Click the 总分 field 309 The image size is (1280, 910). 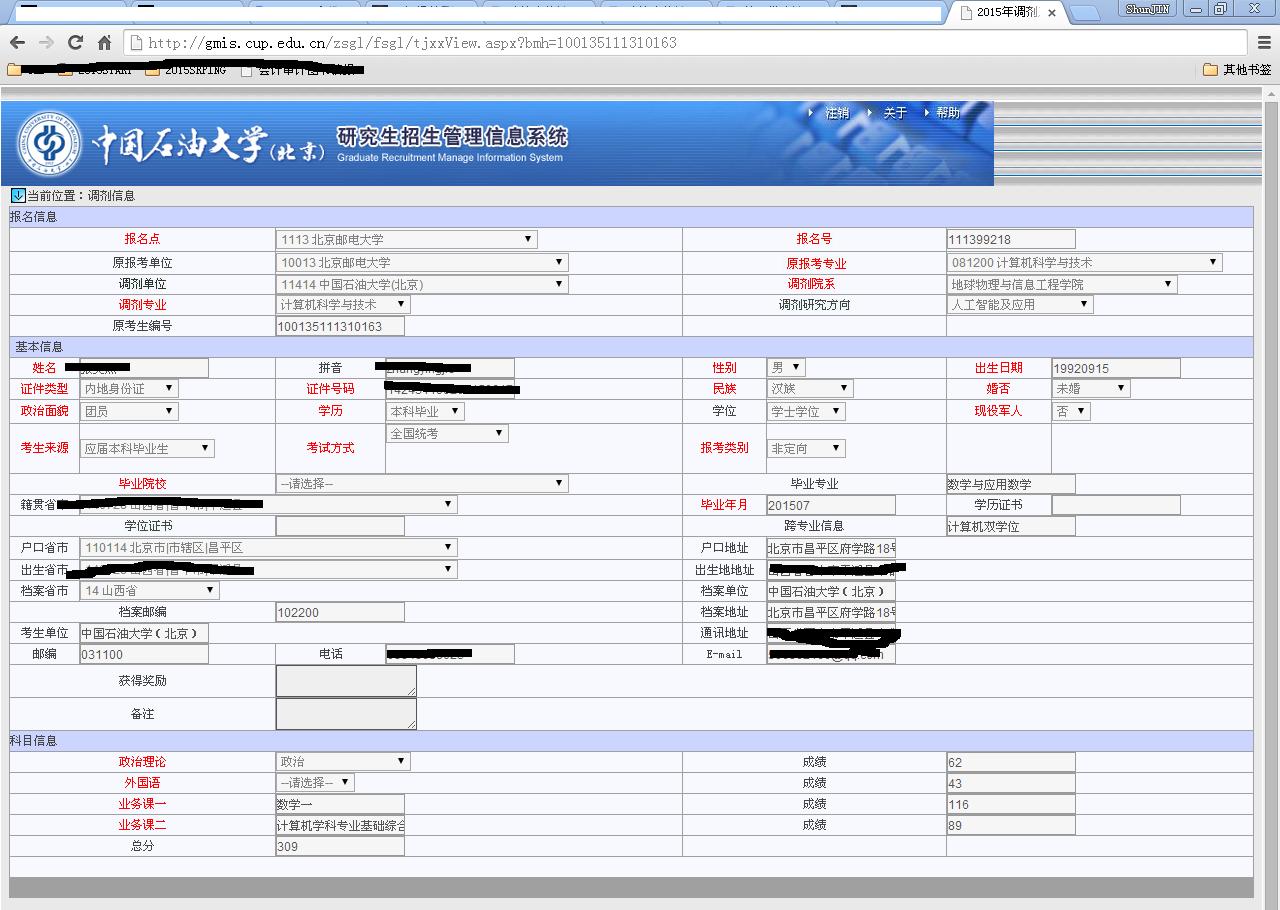click(x=340, y=846)
